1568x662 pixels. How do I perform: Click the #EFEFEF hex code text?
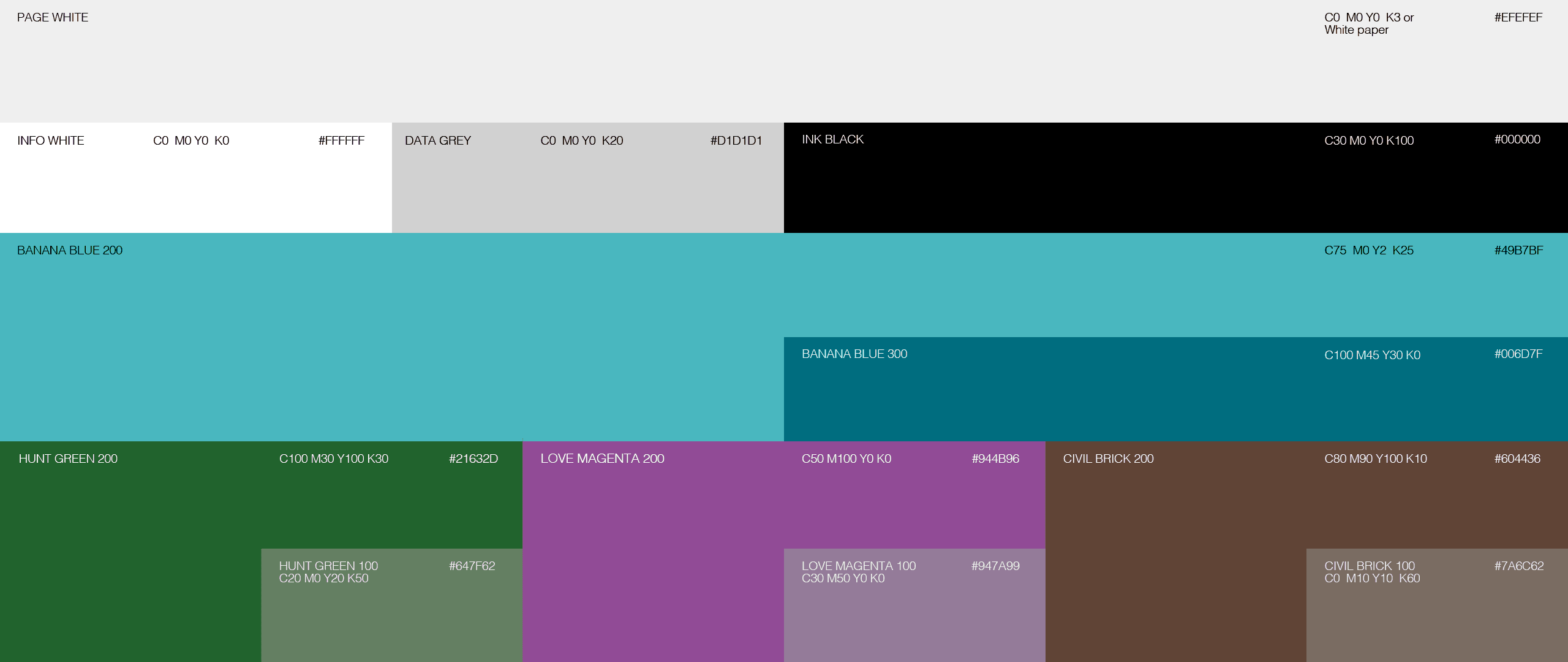[x=1518, y=18]
